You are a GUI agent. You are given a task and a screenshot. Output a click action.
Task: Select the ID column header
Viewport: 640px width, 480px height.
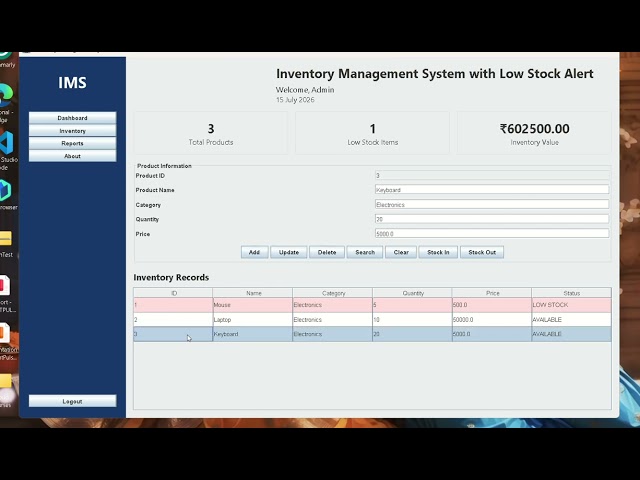pyautogui.click(x=173, y=293)
